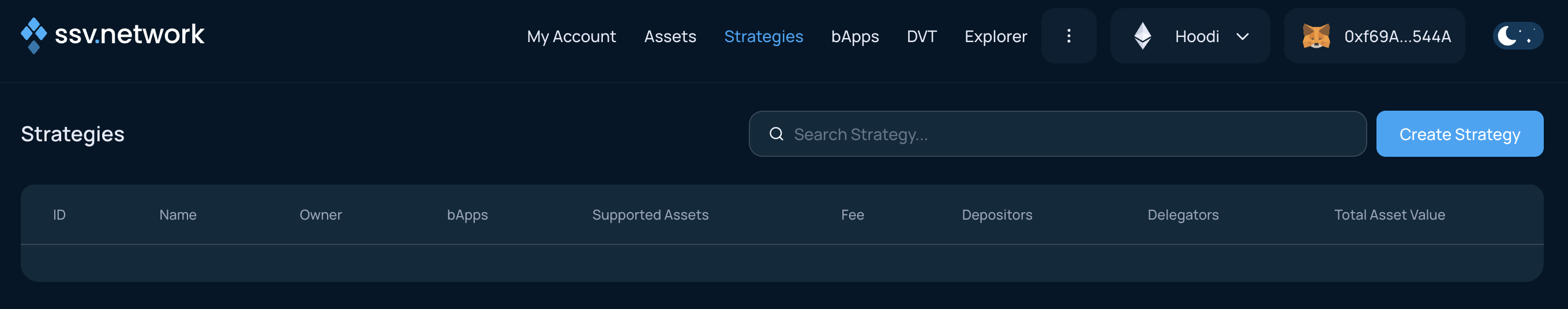This screenshot has height=309, width=1568.
Task: Click the ssv.network wordmark text
Action: coord(129,34)
